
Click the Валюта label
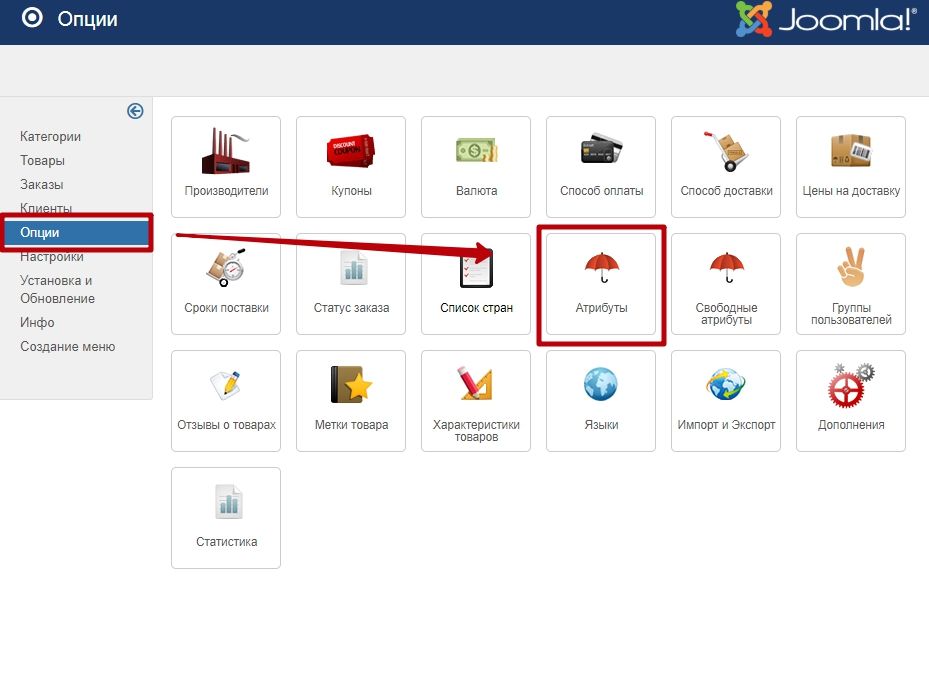pyautogui.click(x=476, y=191)
